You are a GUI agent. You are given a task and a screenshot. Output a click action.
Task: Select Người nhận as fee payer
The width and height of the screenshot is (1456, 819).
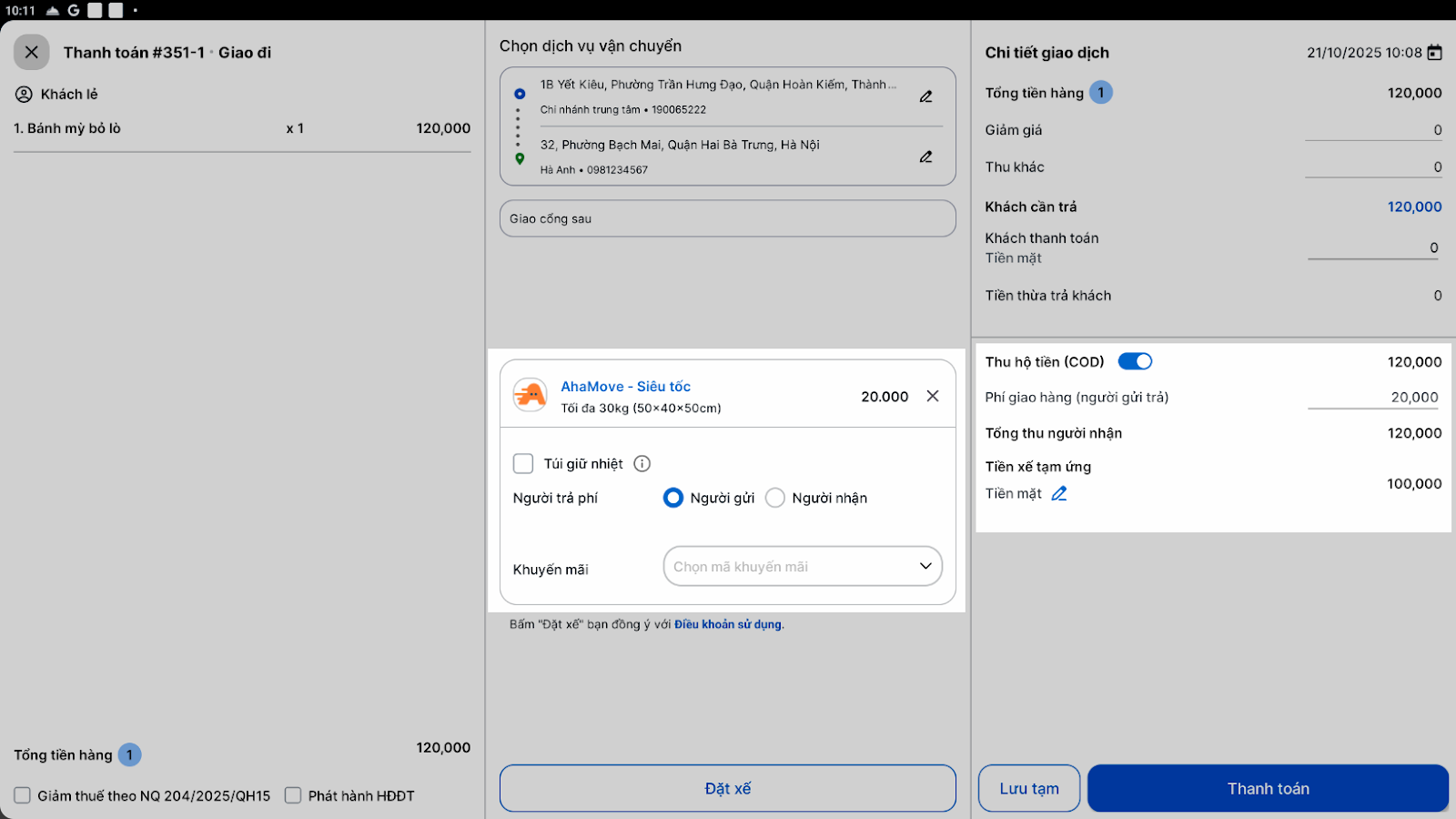click(775, 498)
